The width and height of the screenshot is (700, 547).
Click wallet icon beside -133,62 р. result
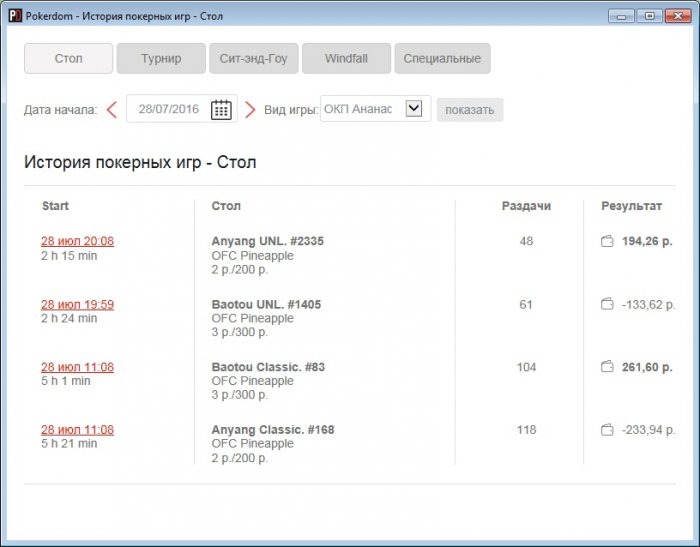coord(606,304)
